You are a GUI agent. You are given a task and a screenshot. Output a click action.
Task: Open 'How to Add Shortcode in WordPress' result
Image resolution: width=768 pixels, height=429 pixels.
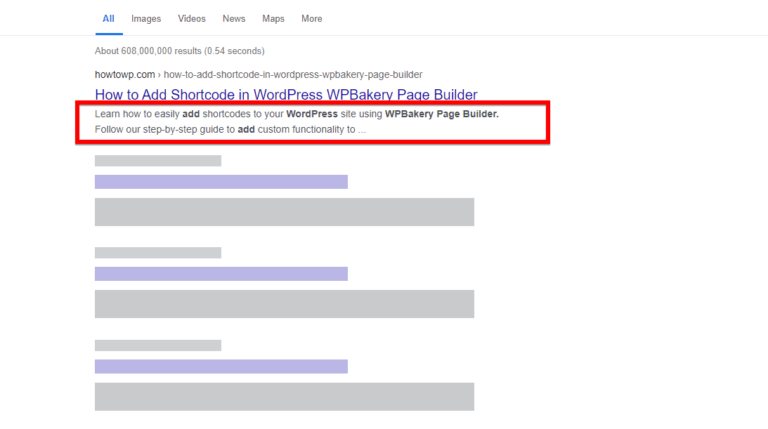(x=286, y=94)
